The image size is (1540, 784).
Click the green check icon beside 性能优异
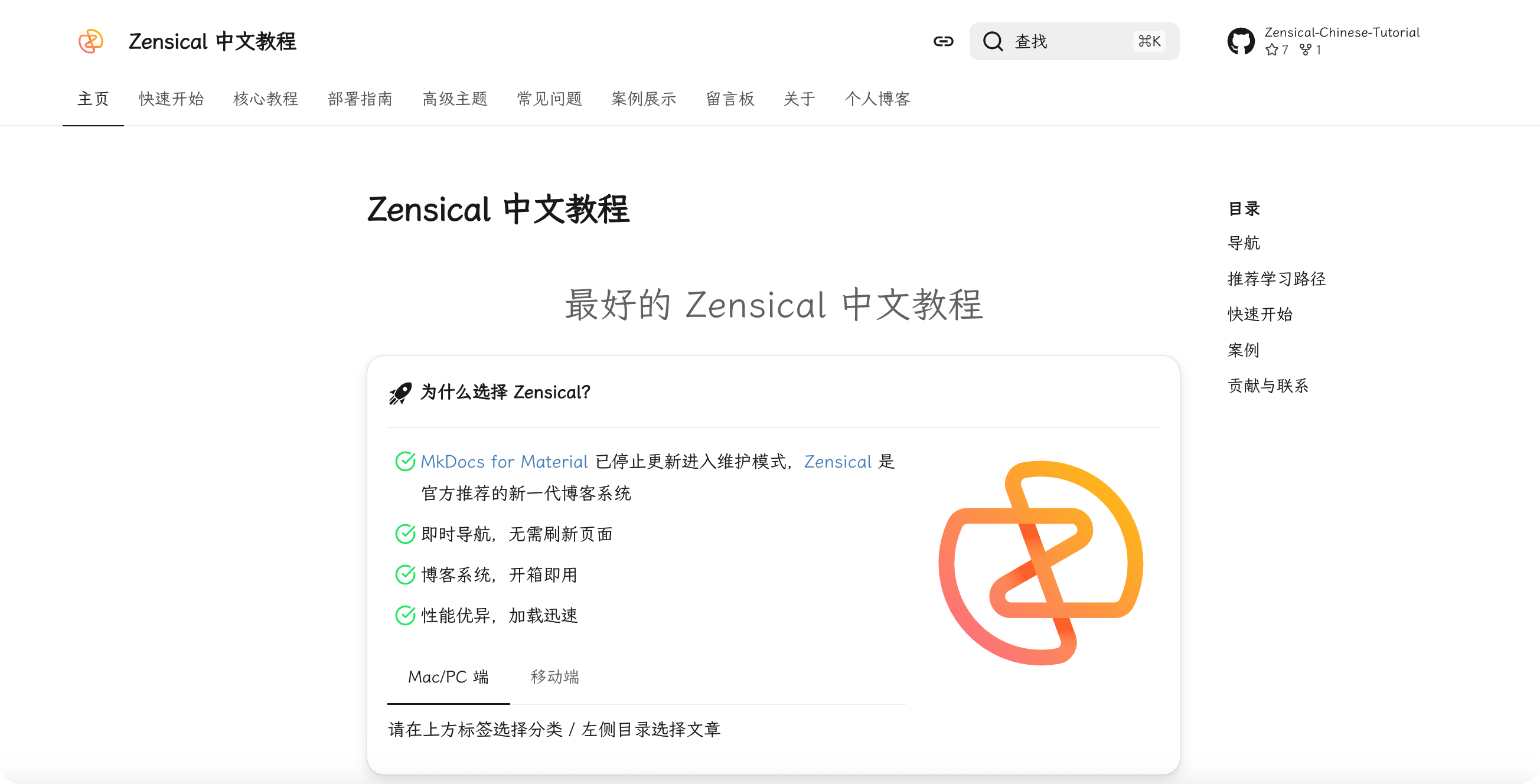405,615
